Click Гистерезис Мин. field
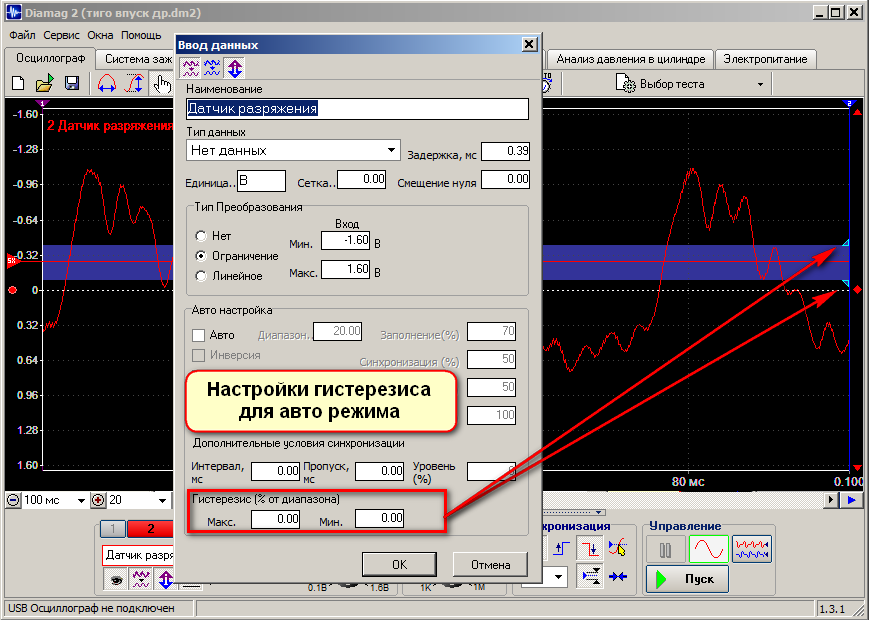 [380, 518]
